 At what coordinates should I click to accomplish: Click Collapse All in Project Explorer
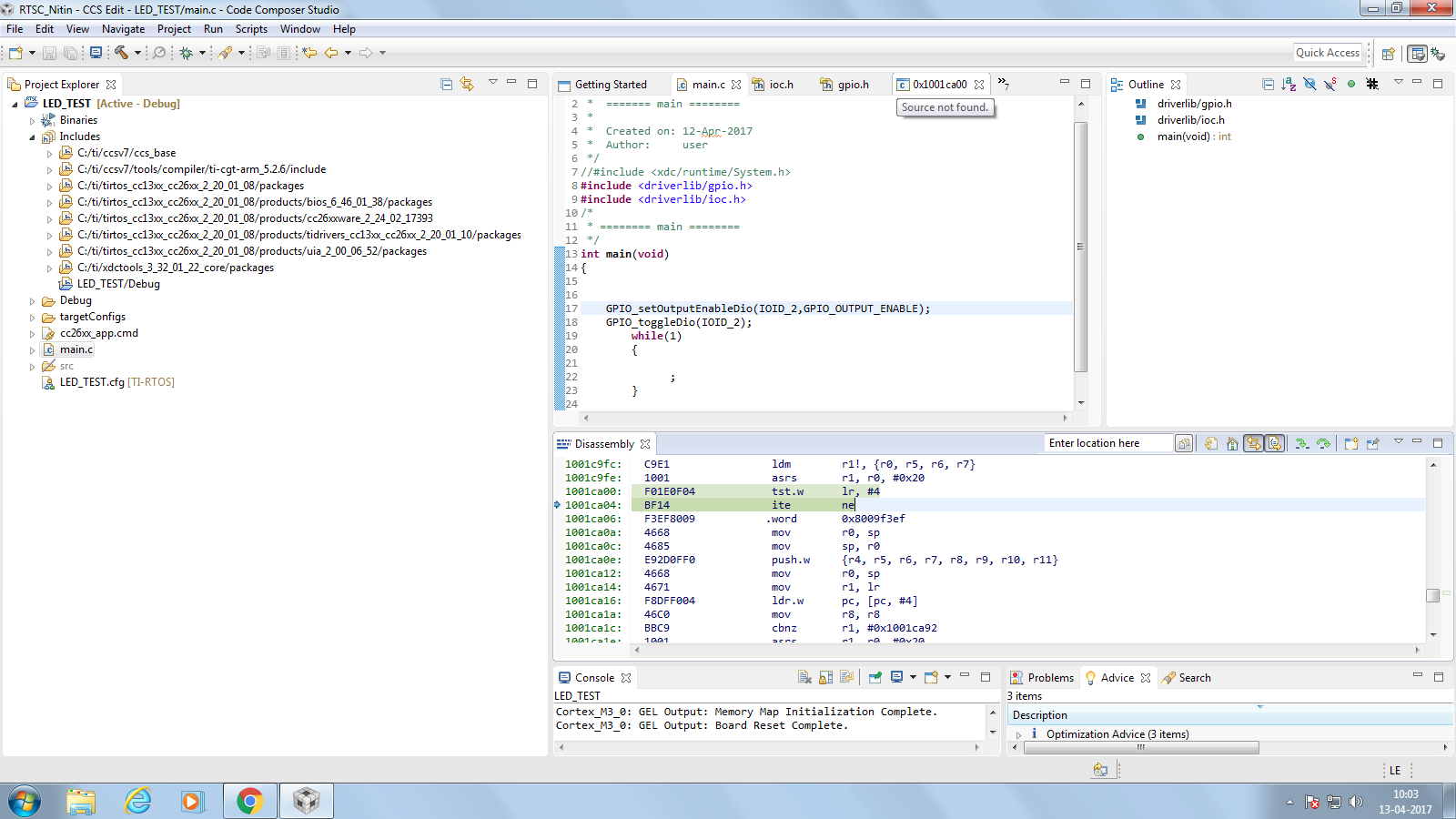pyautogui.click(x=446, y=85)
